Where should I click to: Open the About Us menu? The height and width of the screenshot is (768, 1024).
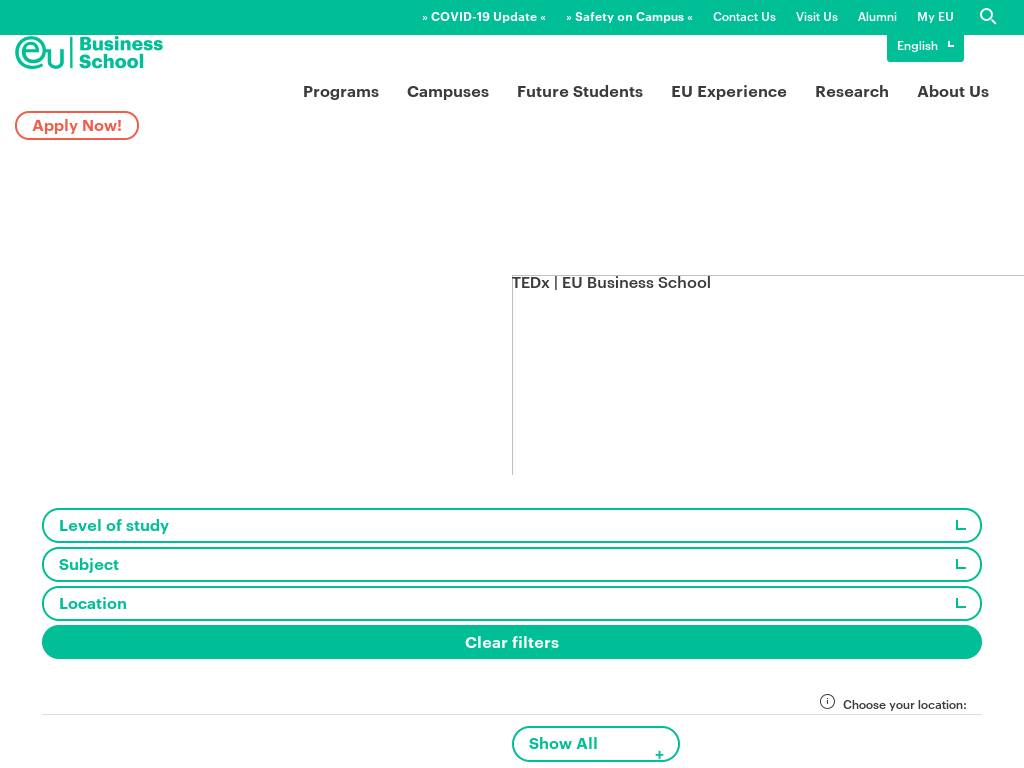coord(953,92)
